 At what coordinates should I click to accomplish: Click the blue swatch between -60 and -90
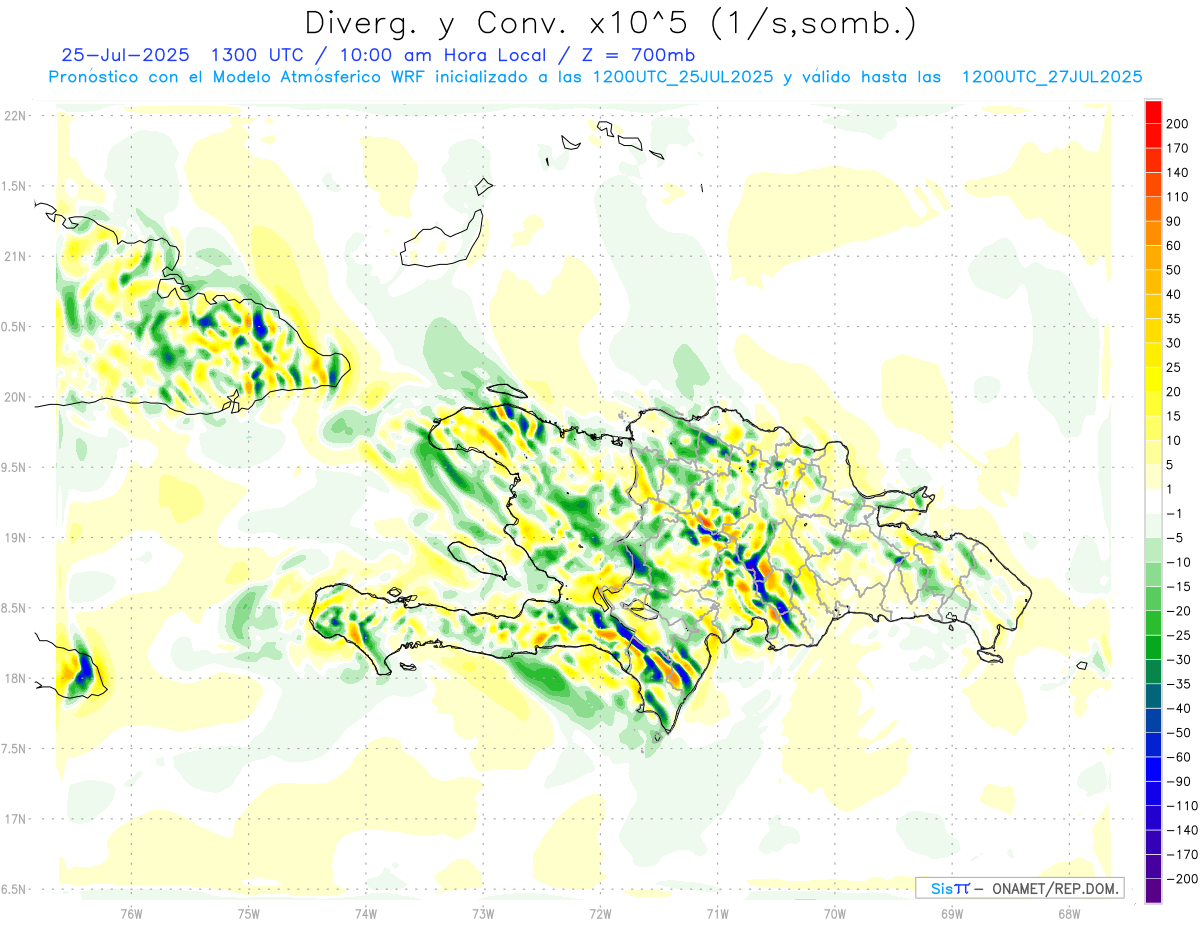click(1153, 769)
